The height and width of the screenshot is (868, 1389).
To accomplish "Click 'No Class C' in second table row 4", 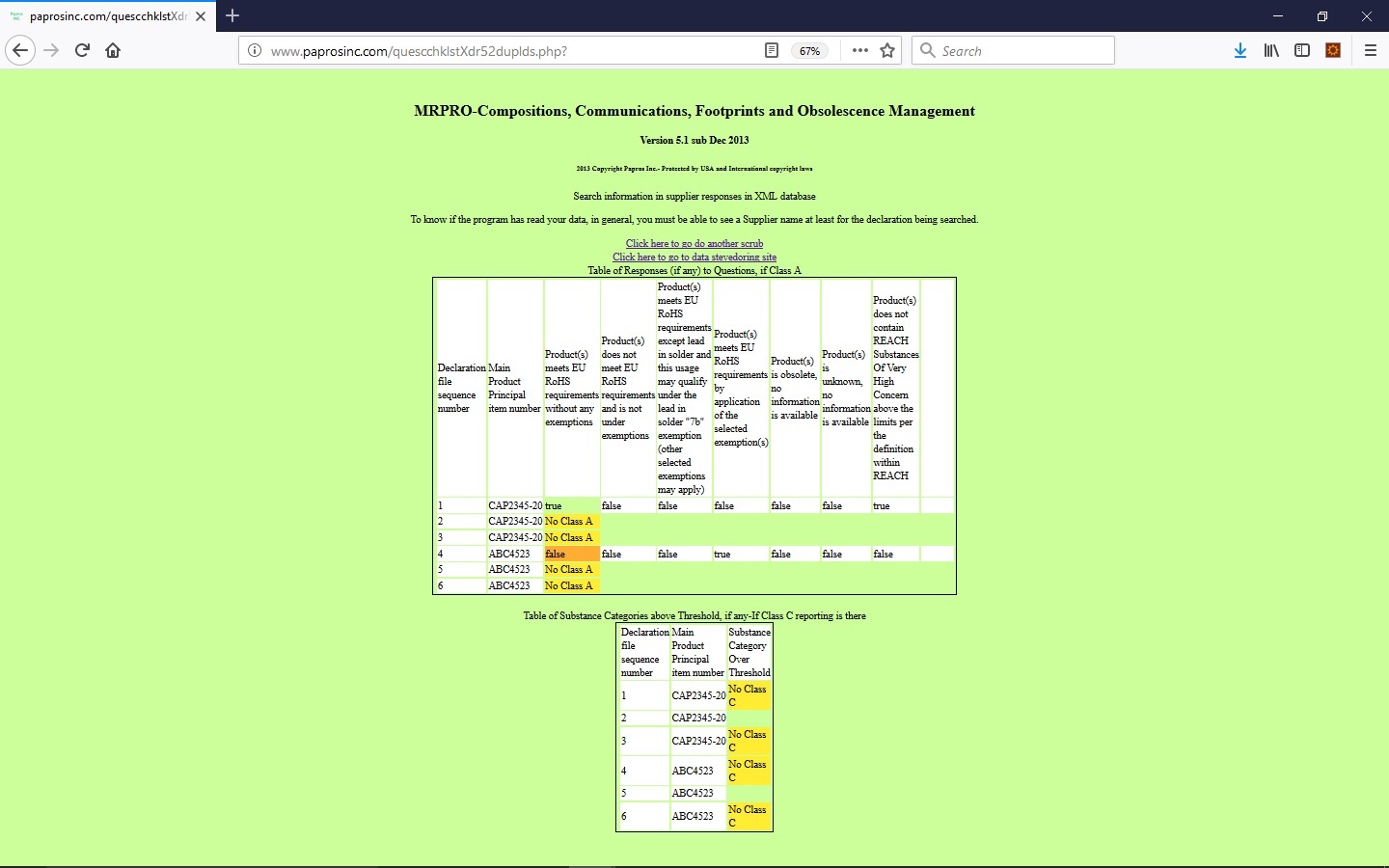I will [749, 771].
